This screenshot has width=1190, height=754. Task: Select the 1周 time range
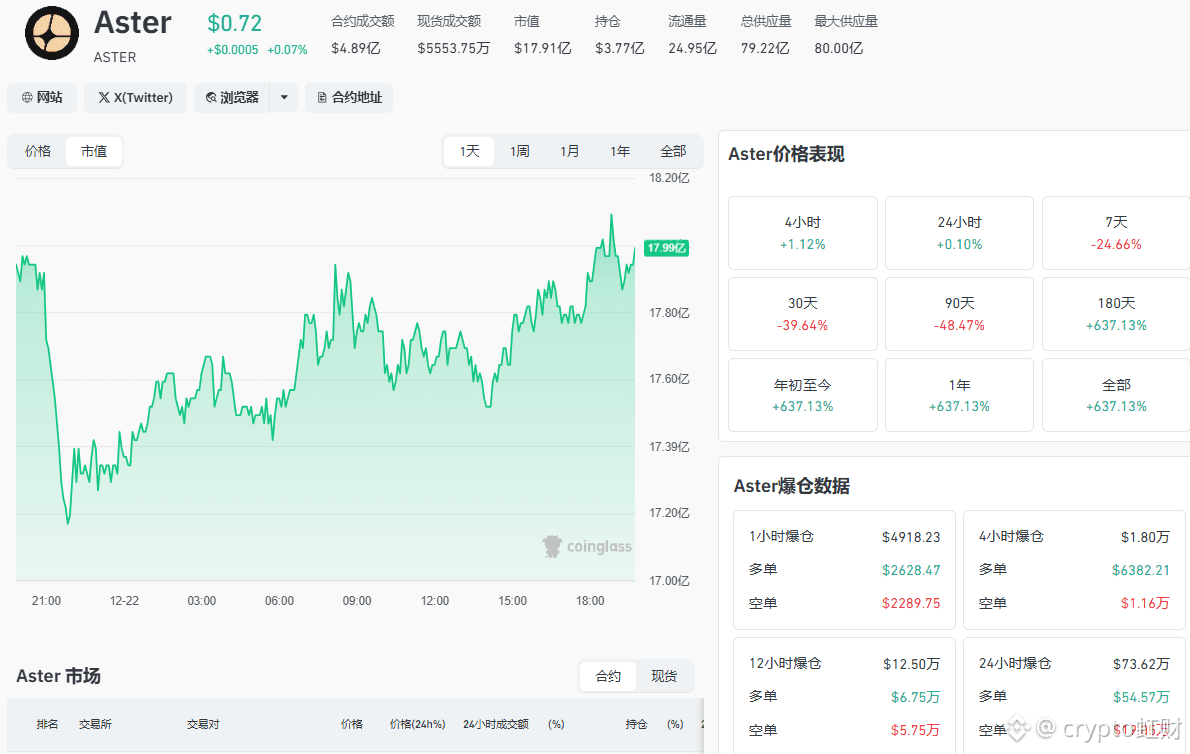[519, 151]
